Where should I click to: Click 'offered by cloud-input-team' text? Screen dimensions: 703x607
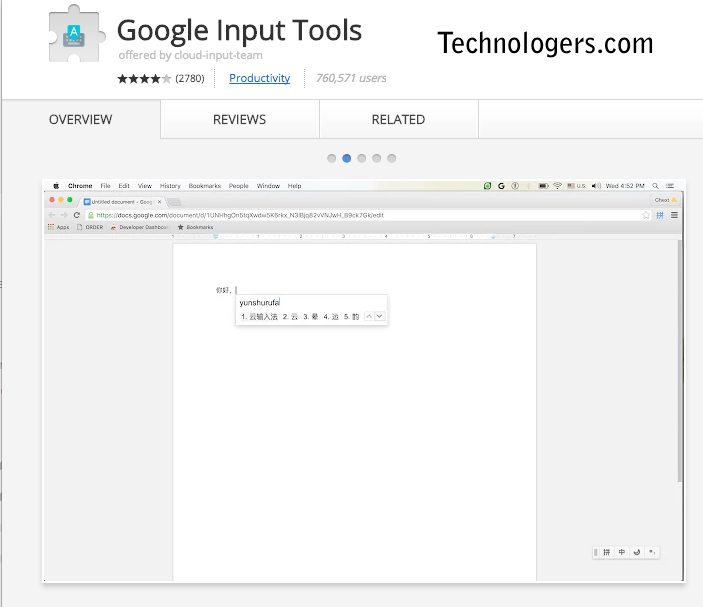(191, 55)
